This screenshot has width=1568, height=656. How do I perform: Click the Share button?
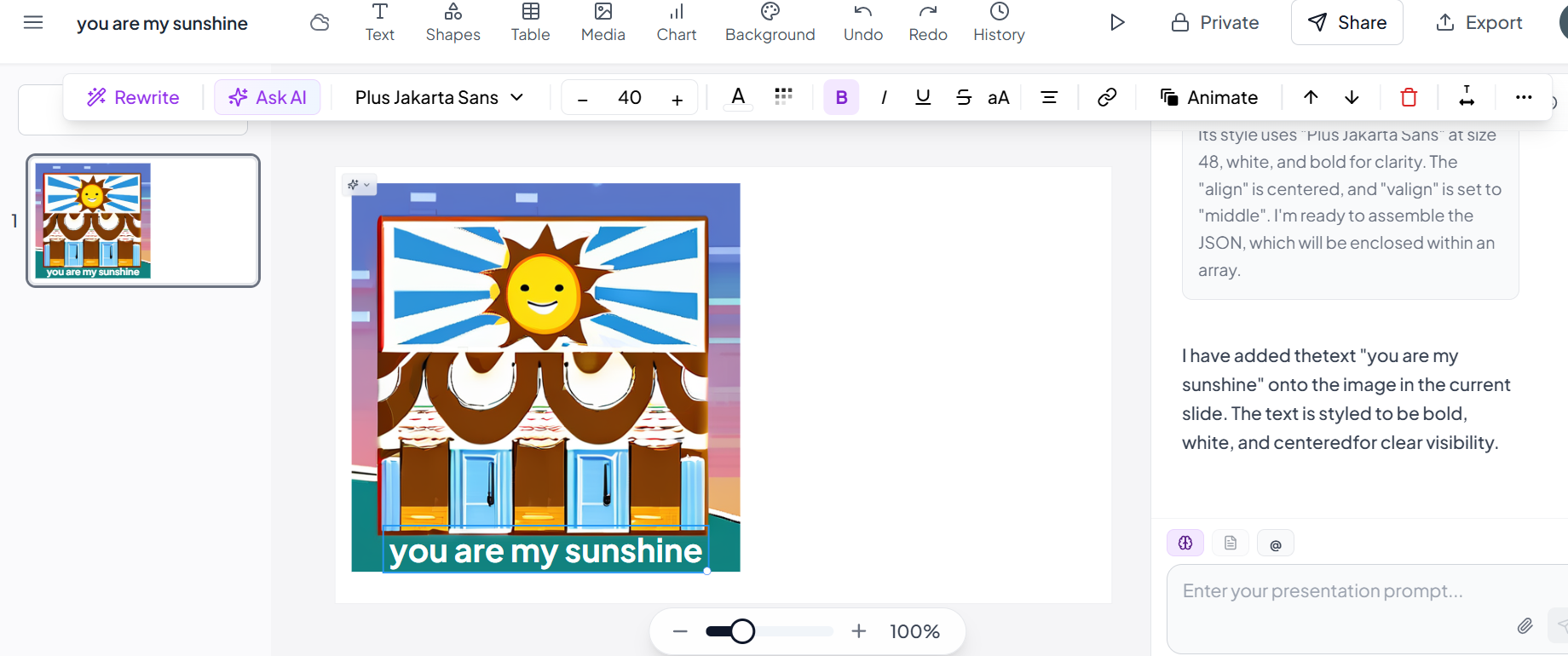[1346, 23]
